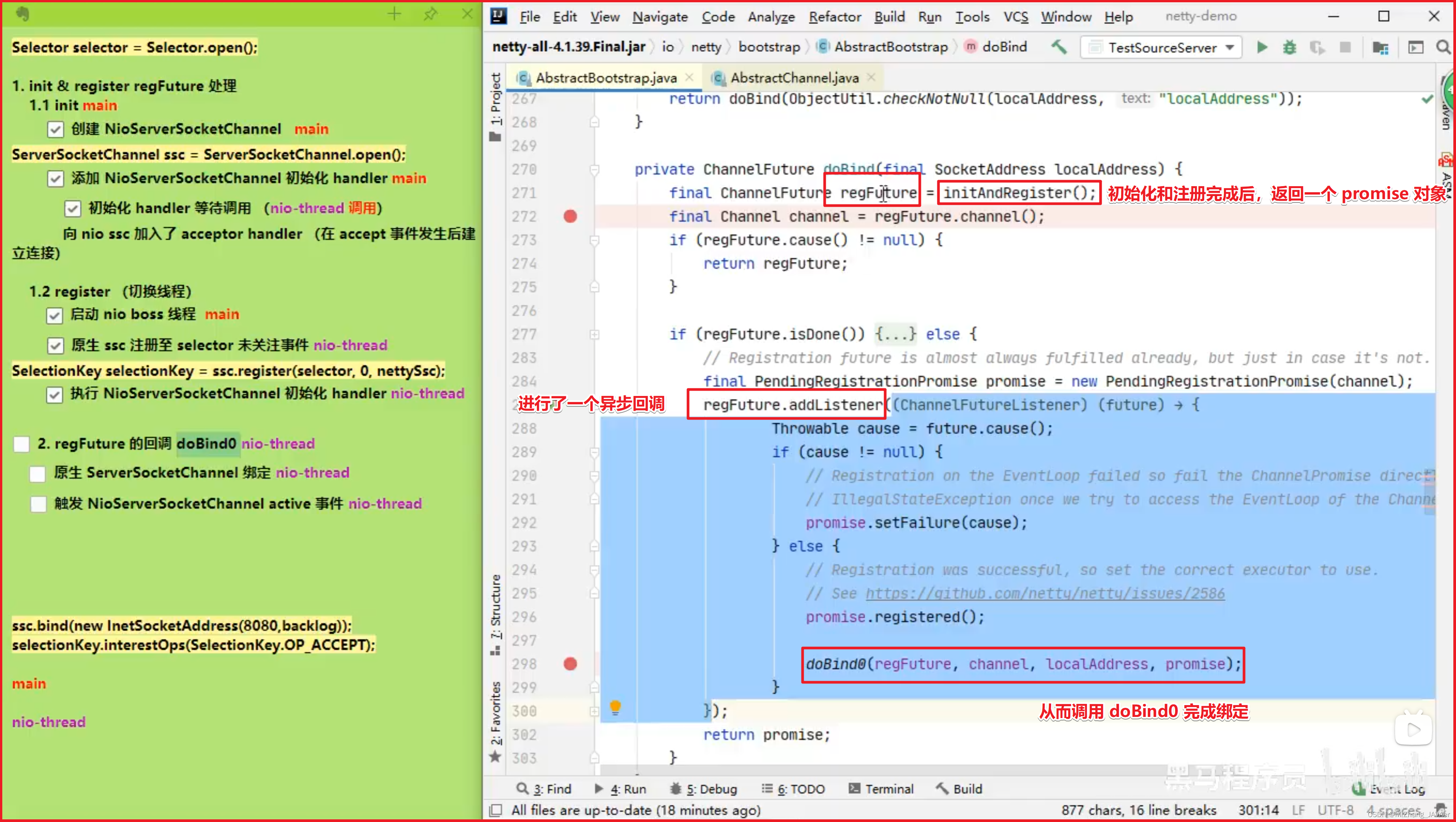Expand the folded {...} code placeholder
Screen dimensions: 1456x822
coord(895,334)
